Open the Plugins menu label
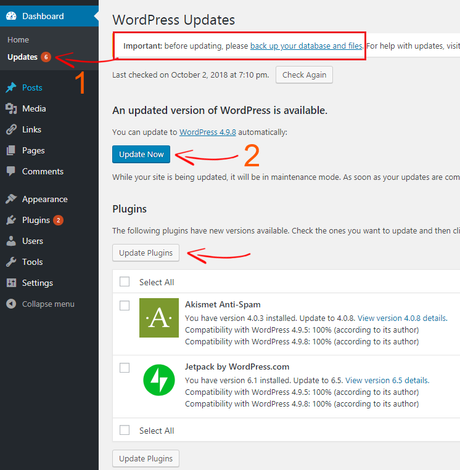The image size is (460, 470). pos(36,220)
